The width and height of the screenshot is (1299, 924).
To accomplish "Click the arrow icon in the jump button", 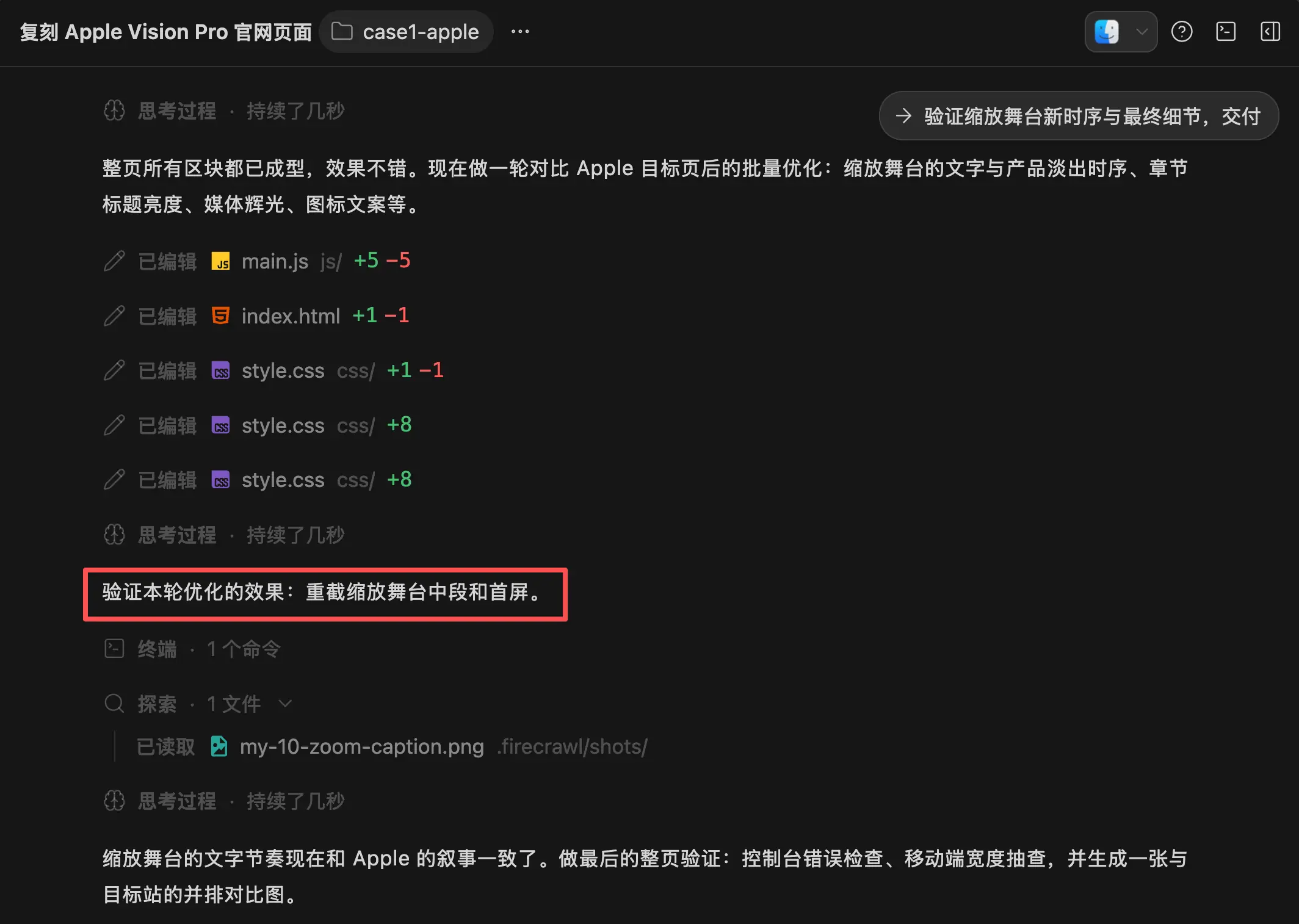I will 903,116.
